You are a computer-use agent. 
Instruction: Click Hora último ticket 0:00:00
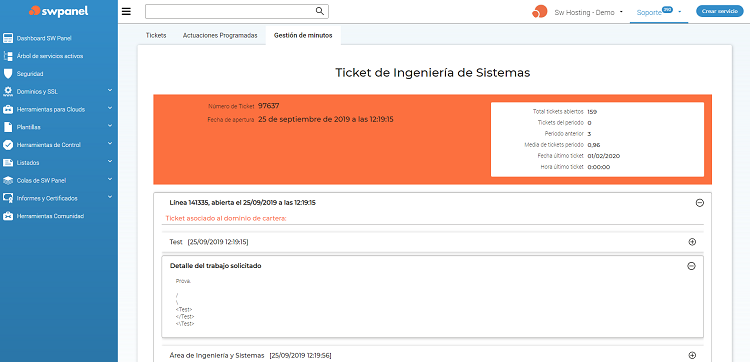tap(598, 167)
